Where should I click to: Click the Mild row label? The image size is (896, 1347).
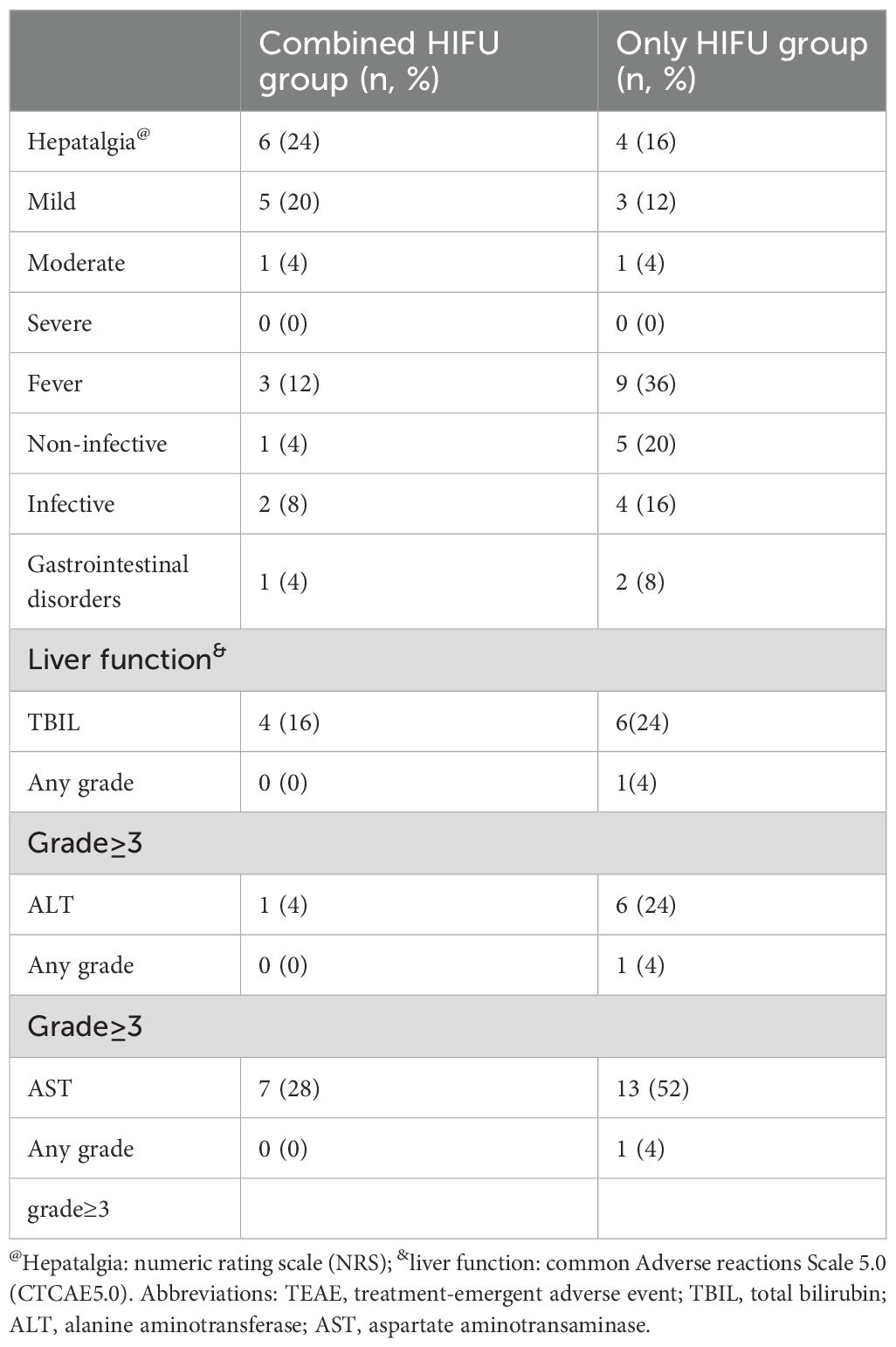click(52, 202)
